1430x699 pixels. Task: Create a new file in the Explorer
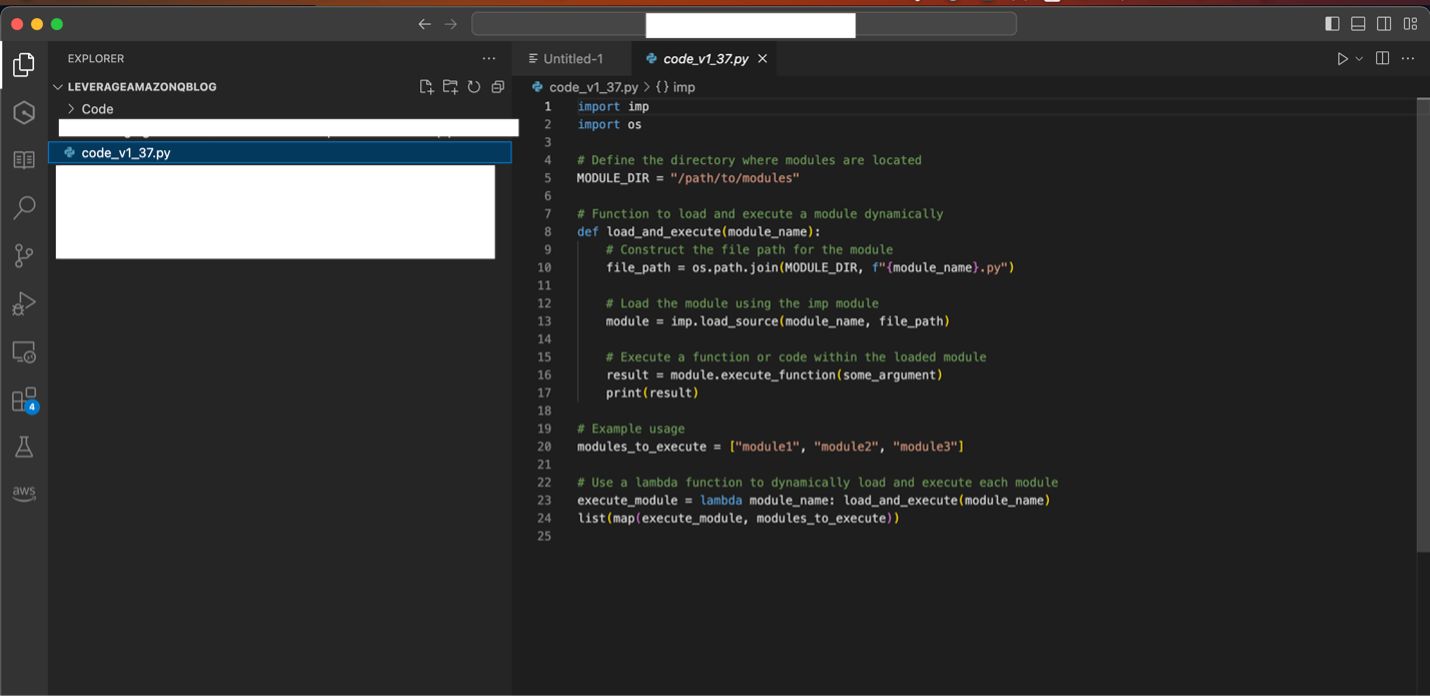tap(426, 87)
